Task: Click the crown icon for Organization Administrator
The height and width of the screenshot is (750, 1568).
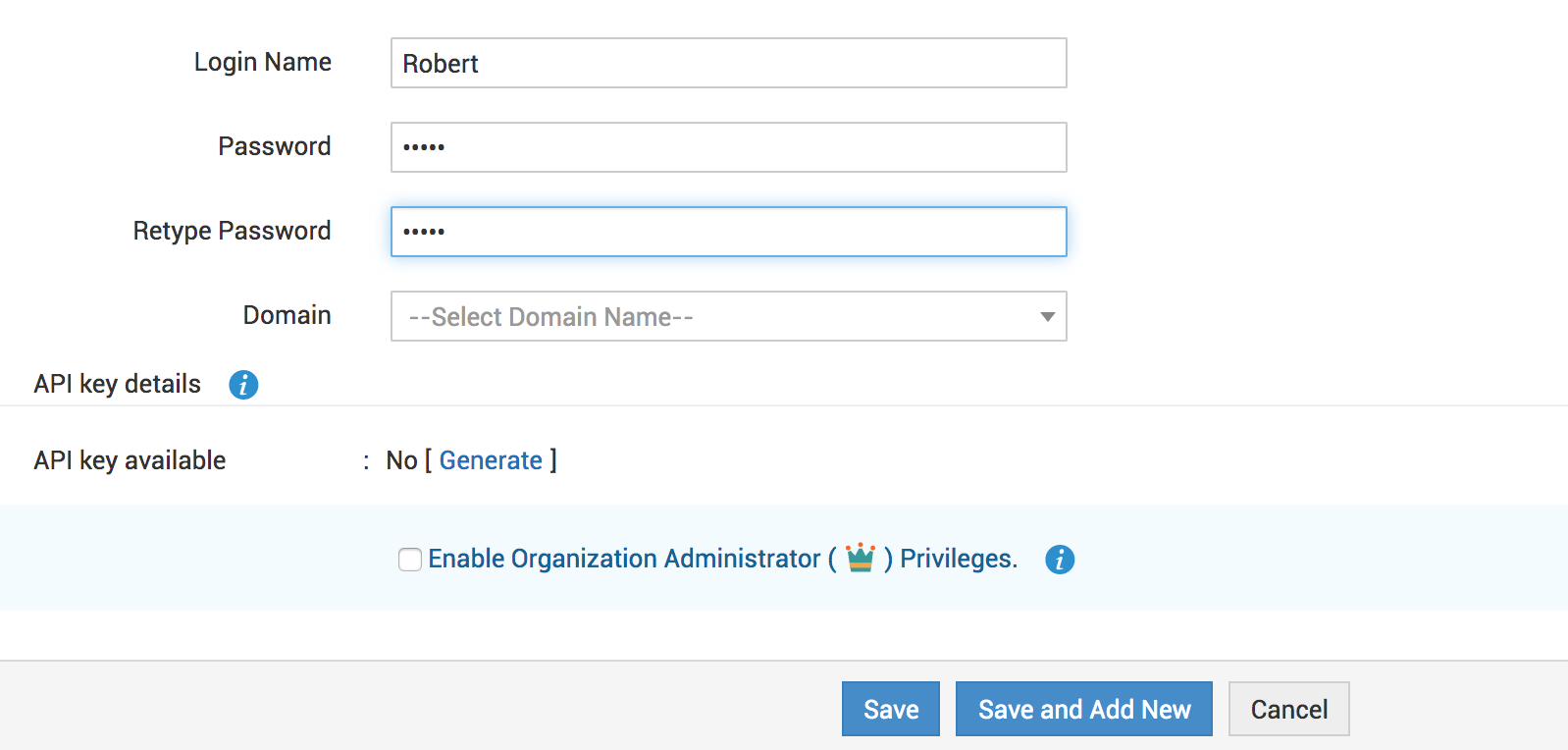Action: [x=861, y=558]
